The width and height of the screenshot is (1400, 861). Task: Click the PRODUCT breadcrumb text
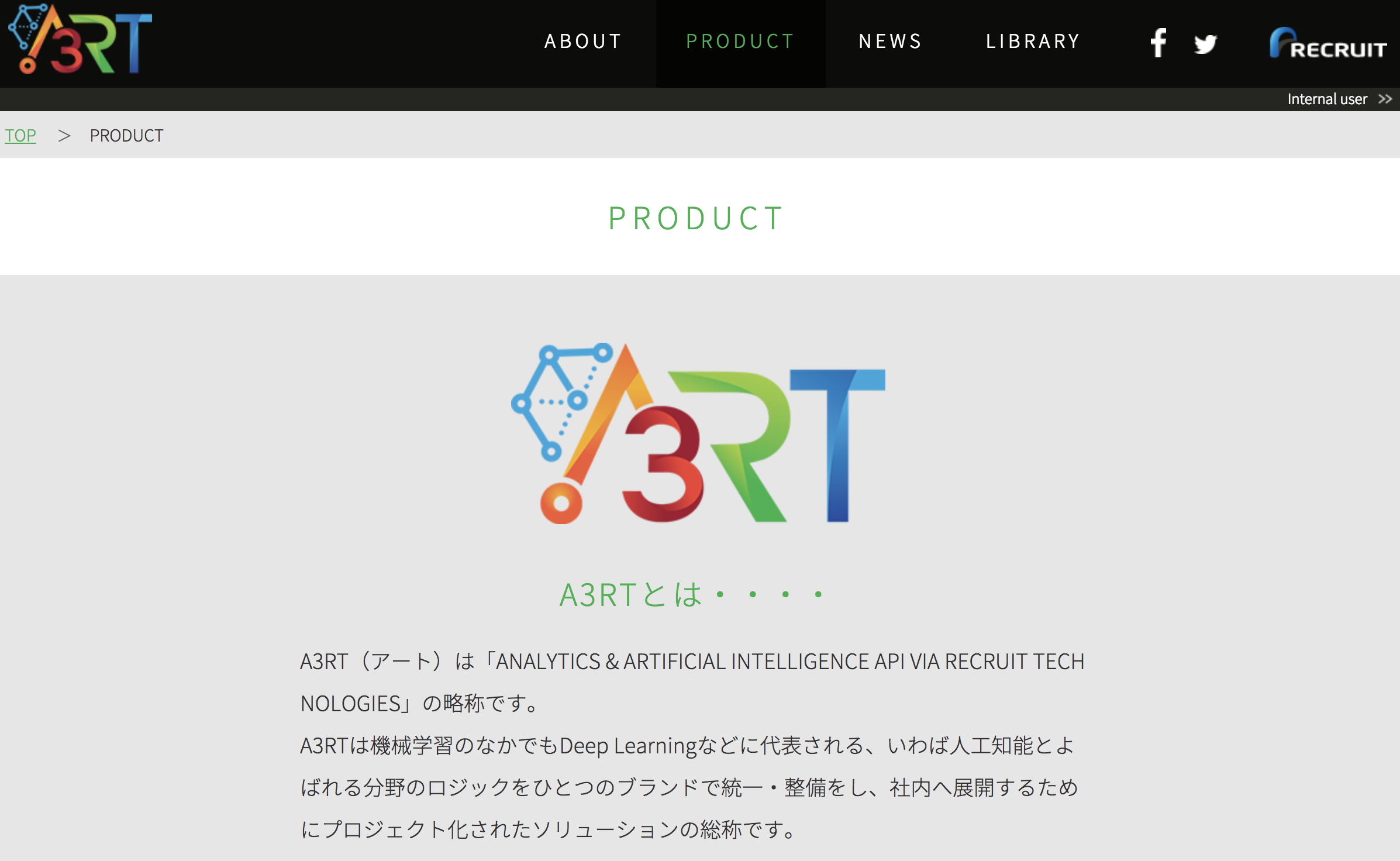pyautogui.click(x=126, y=135)
